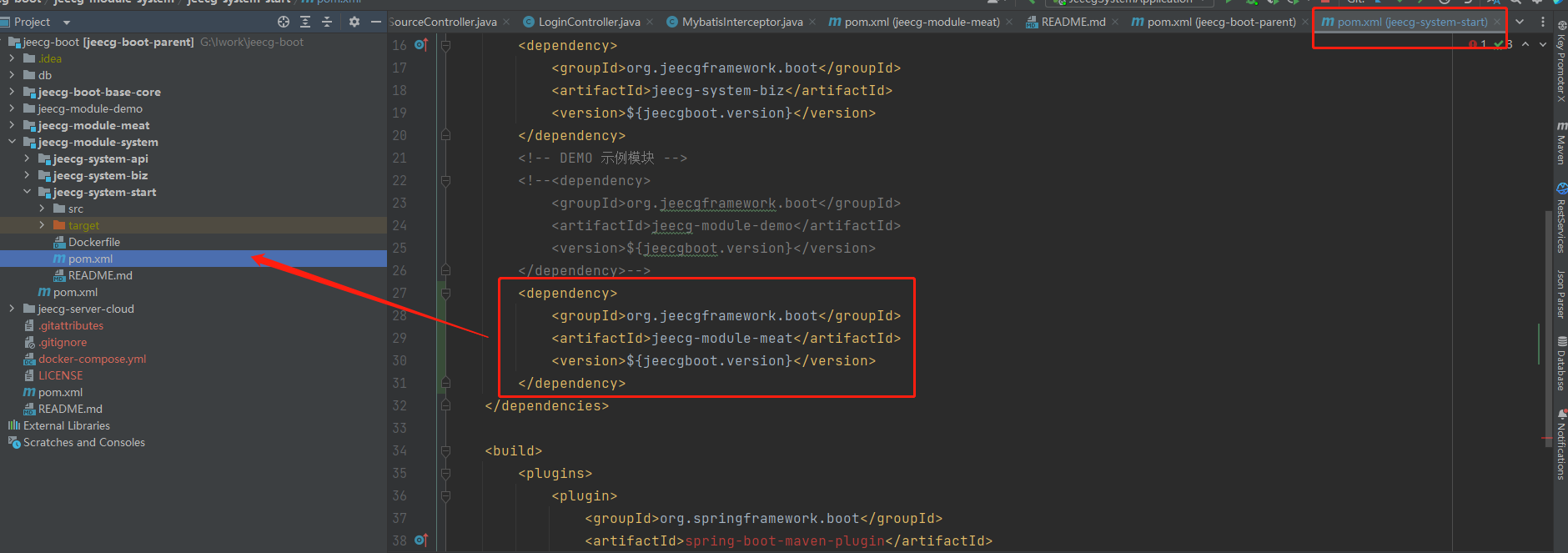Screen dimensions: 1568x553
Task: Select Scratches and Consoles node
Action: point(77,442)
